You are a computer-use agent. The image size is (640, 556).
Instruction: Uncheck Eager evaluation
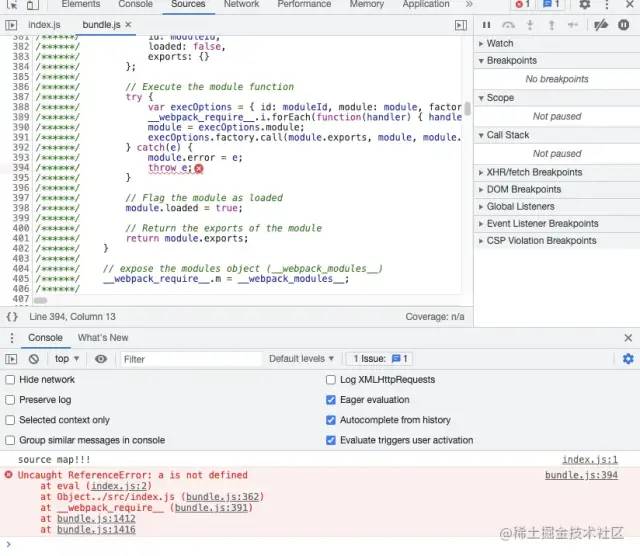331,400
